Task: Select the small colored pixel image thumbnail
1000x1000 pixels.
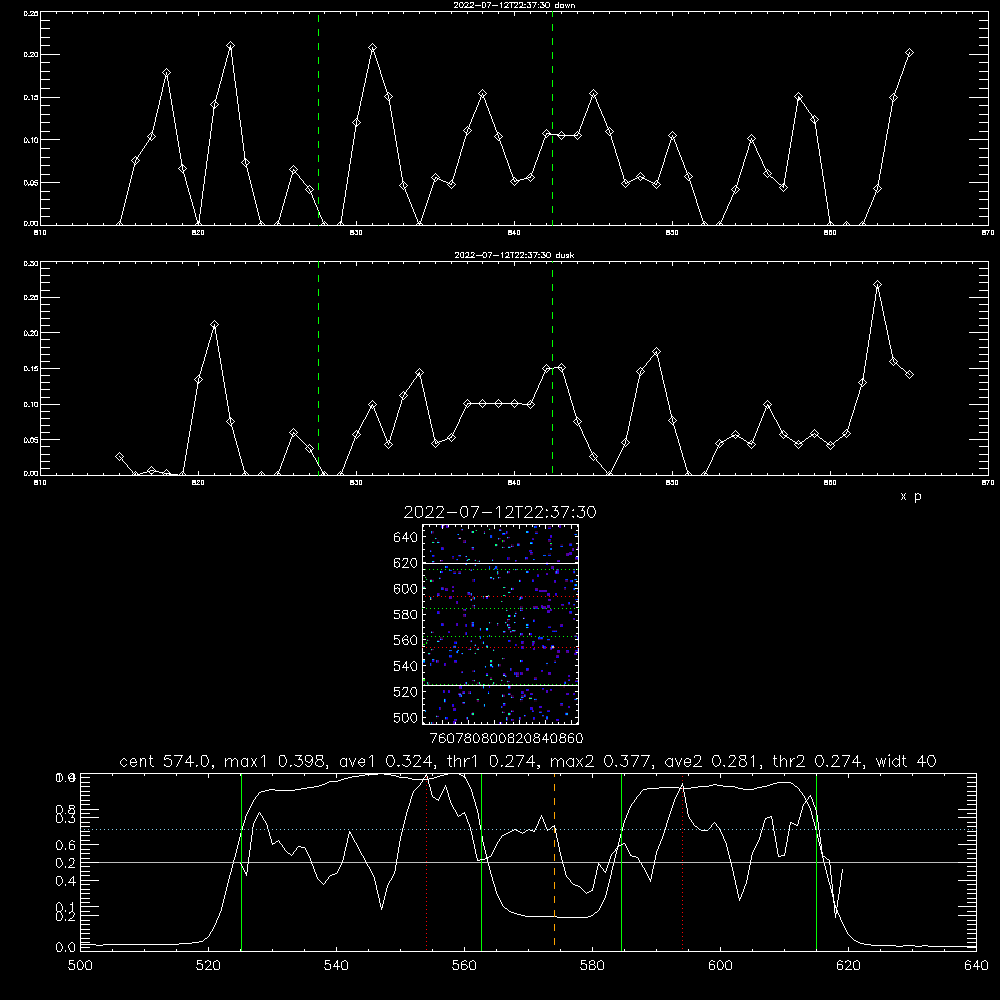Action: [x=501, y=624]
